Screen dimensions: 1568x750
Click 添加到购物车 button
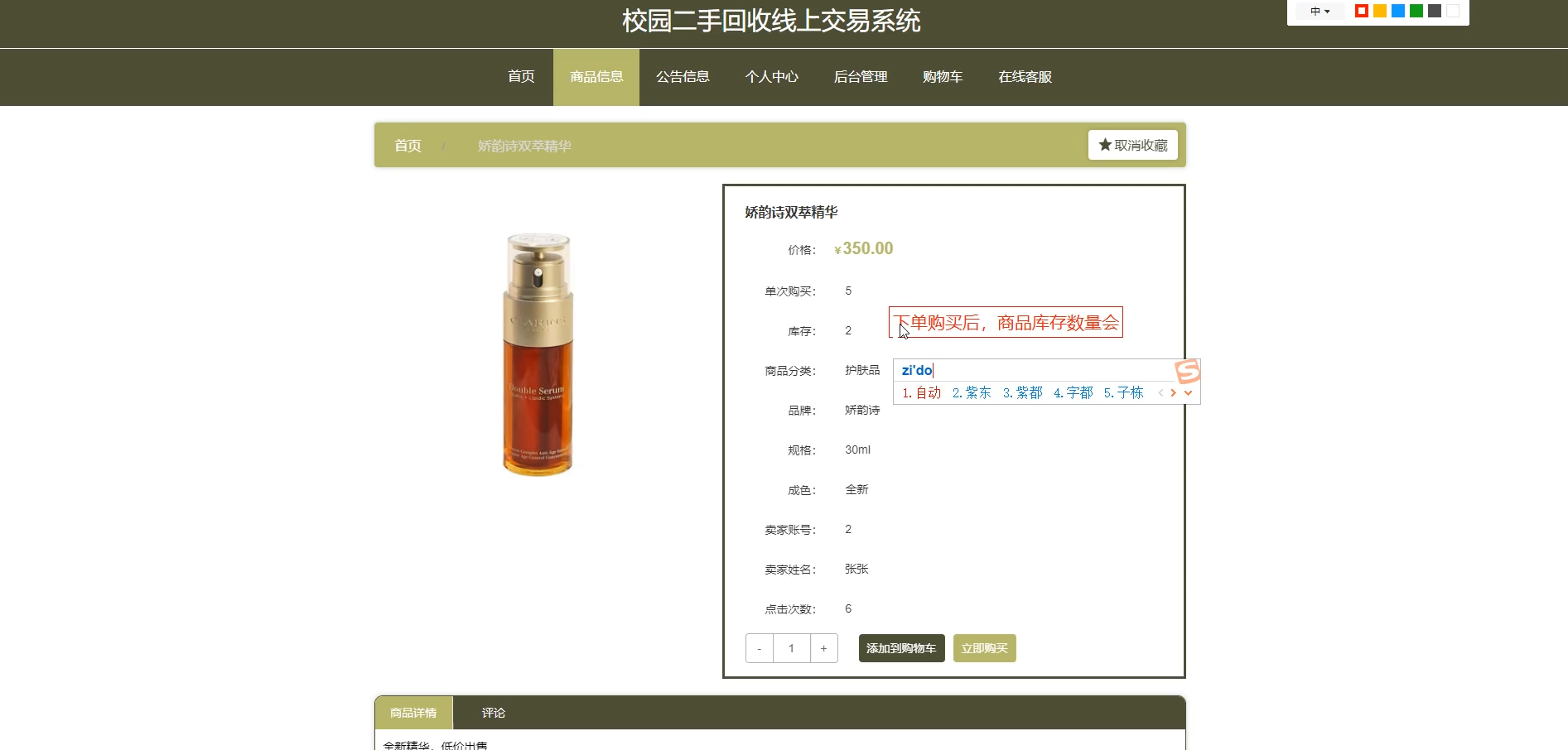tap(901, 648)
